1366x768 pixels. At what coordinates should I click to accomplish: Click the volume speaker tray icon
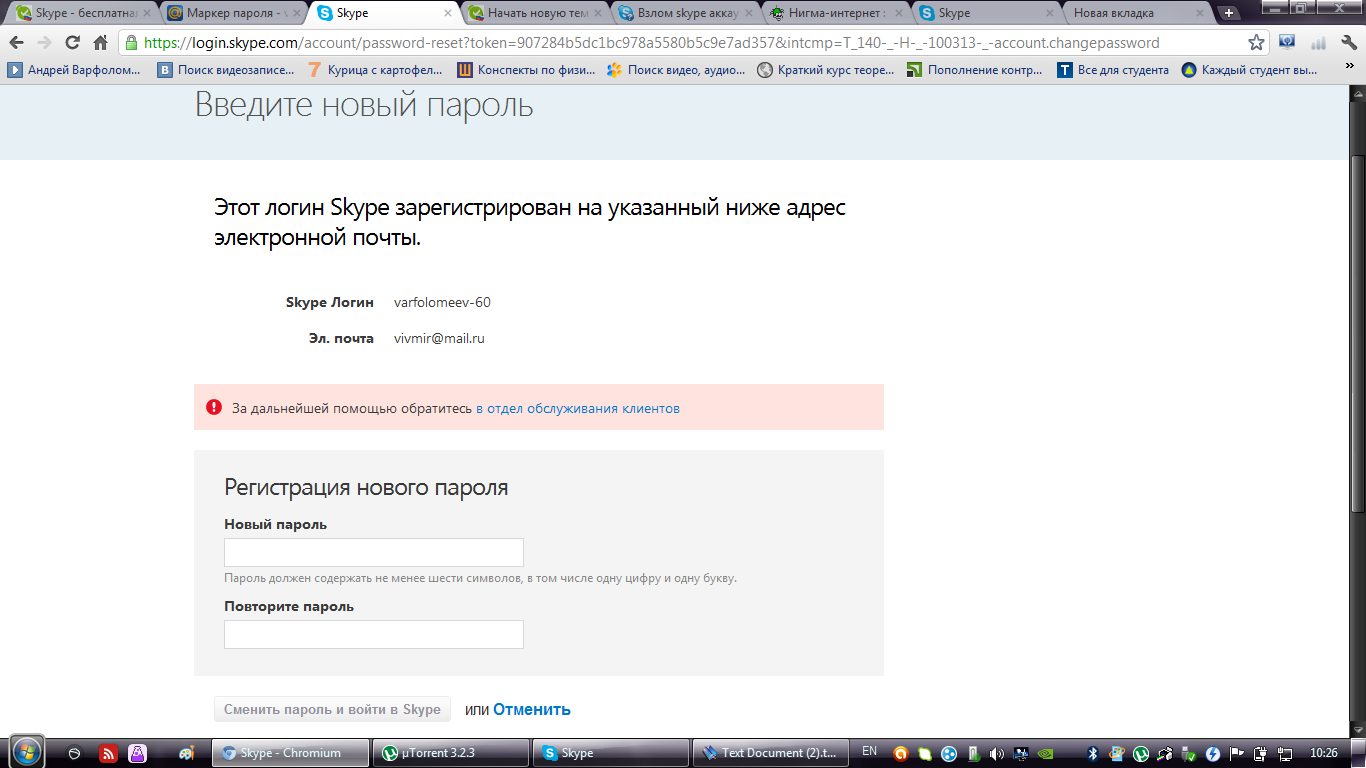click(997, 753)
